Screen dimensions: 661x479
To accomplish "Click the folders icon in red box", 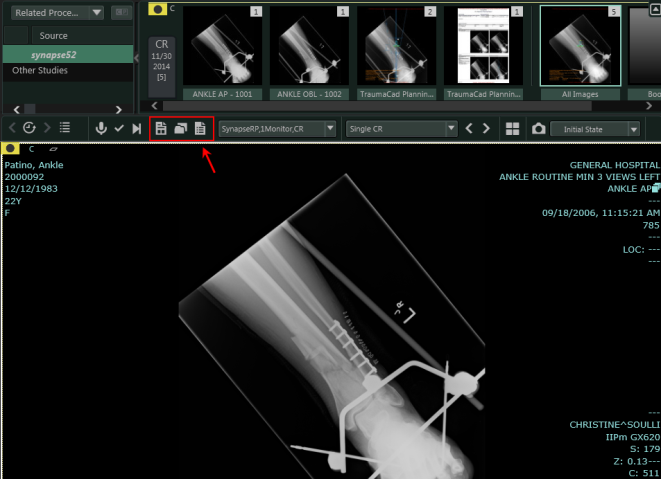I will (180, 128).
